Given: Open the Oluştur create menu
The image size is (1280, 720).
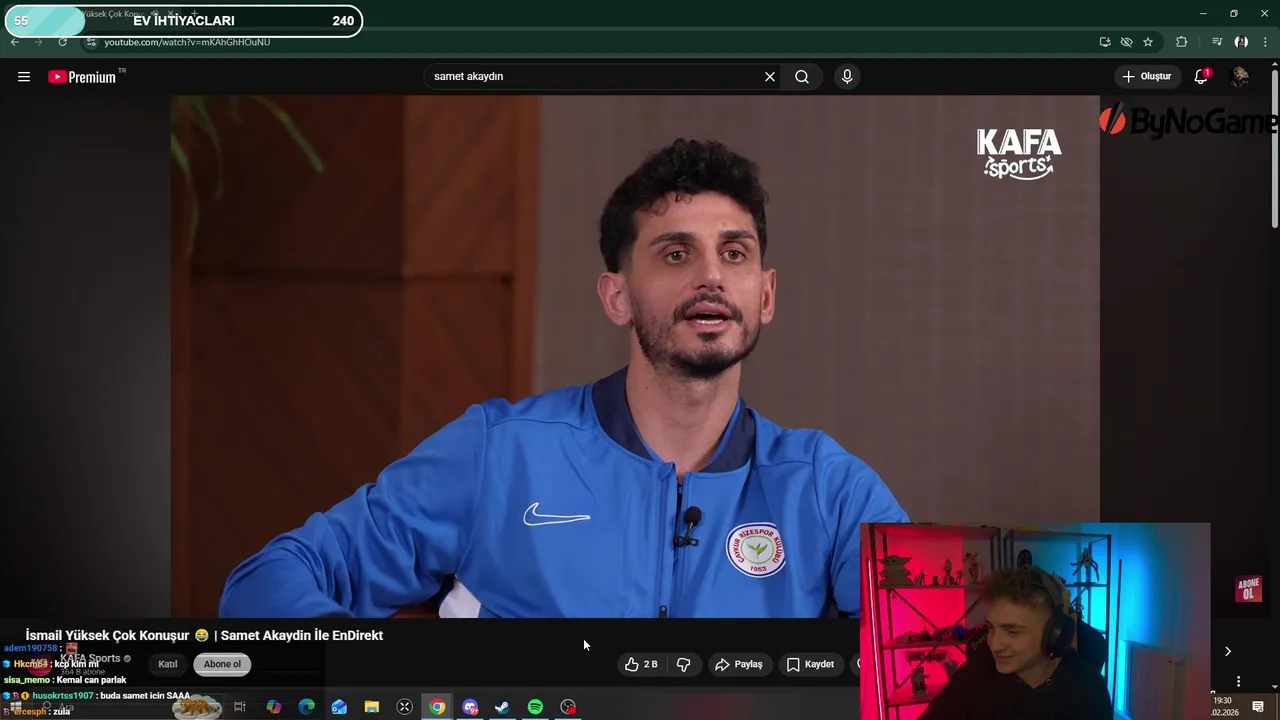Looking at the screenshot, I should pos(1147,77).
